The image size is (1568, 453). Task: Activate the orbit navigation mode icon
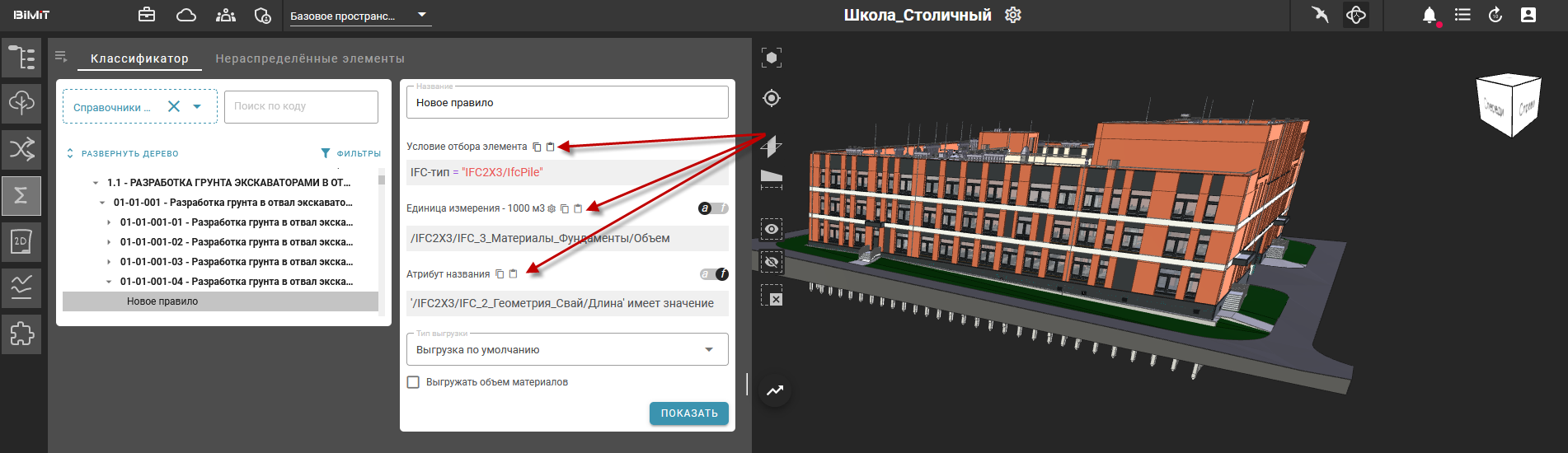(1356, 16)
